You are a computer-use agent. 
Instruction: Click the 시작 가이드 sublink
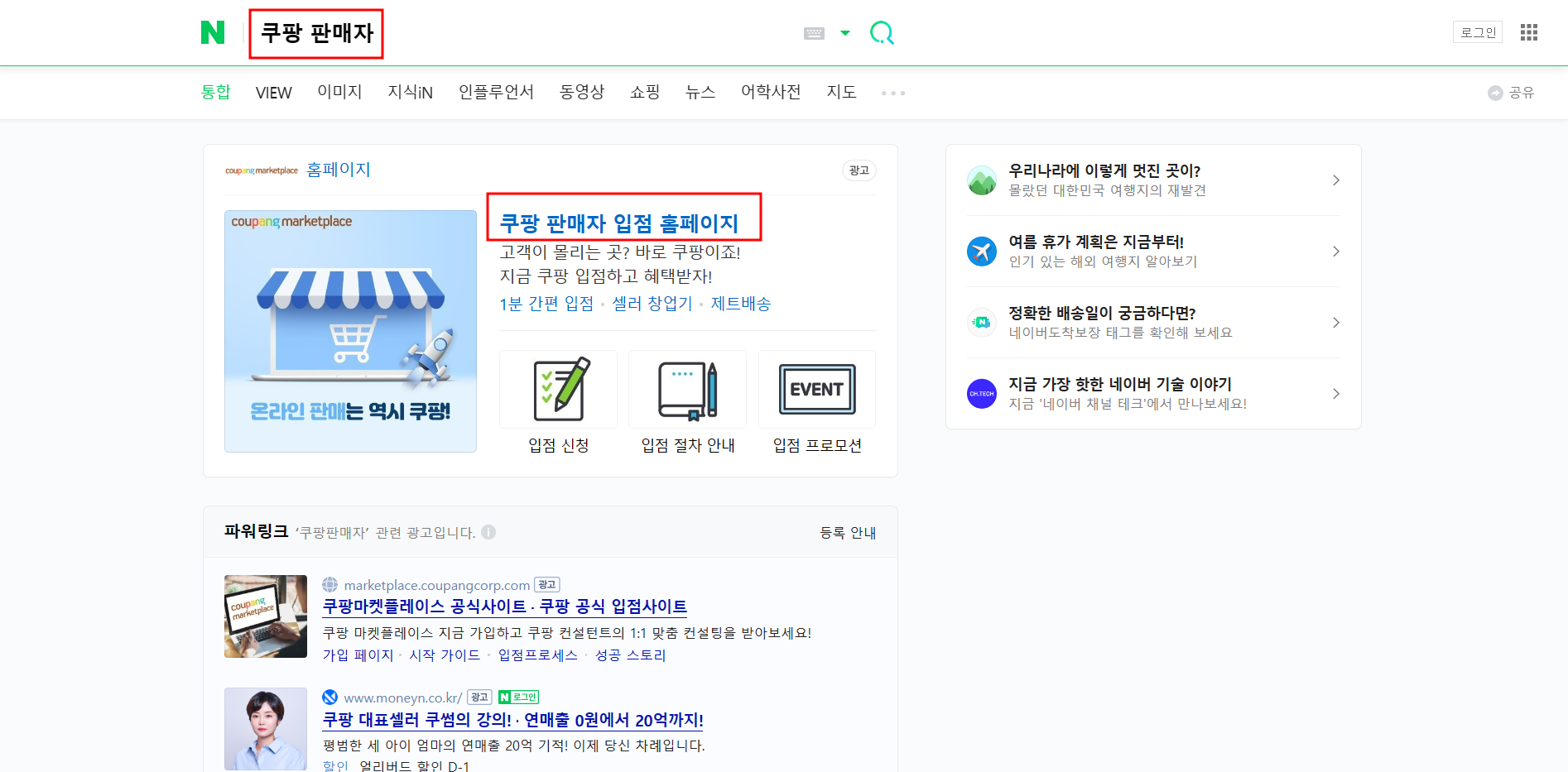tap(445, 655)
